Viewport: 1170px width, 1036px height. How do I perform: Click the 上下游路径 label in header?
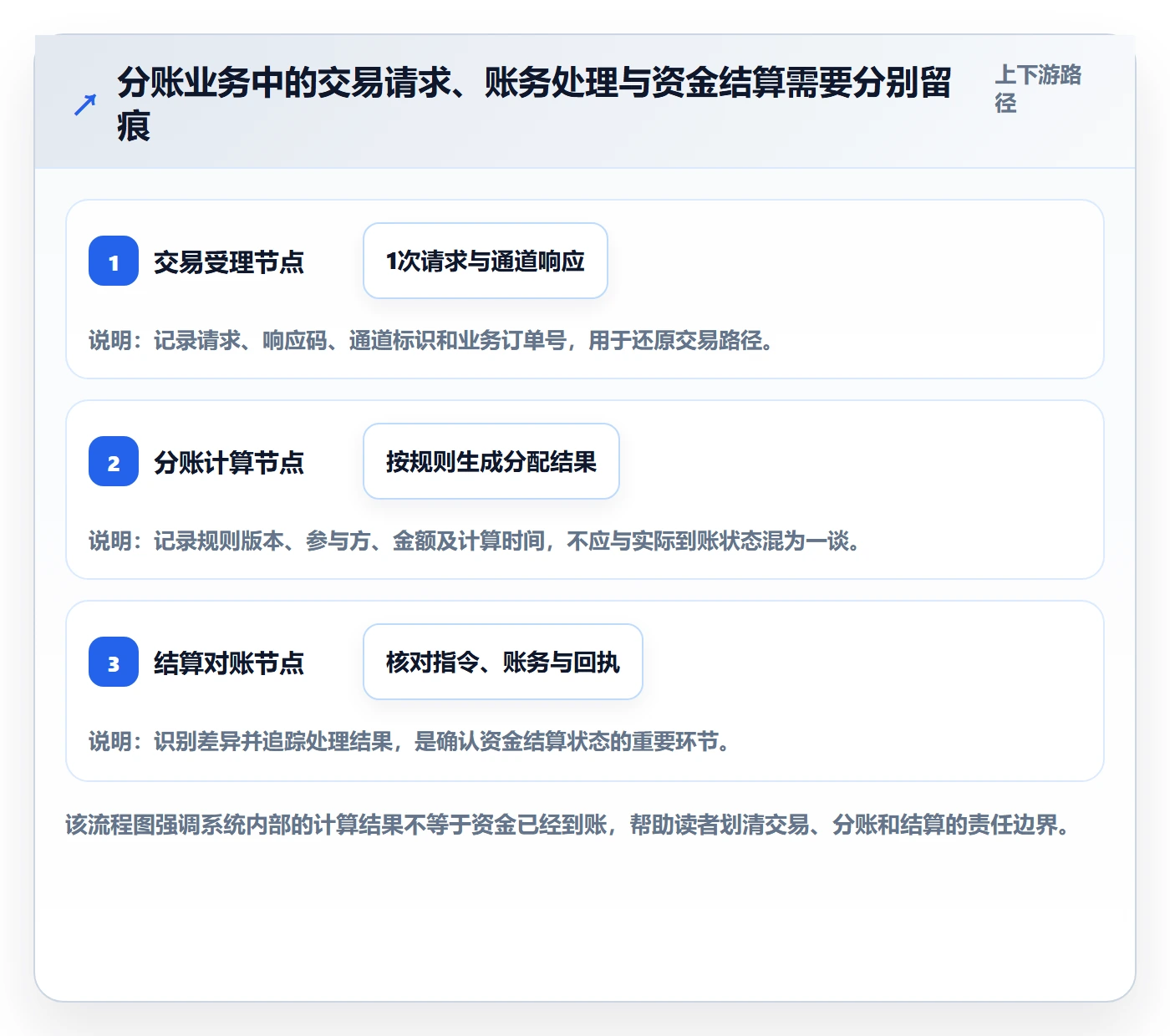click(x=1039, y=89)
